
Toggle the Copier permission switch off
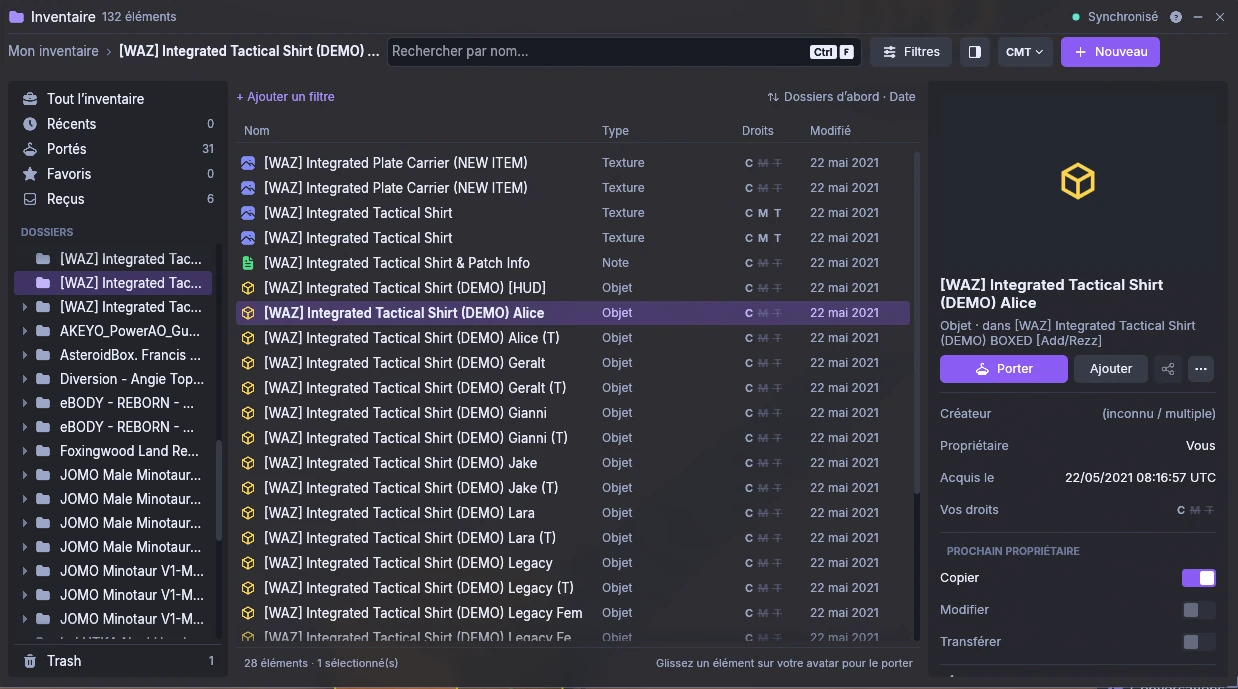tap(1199, 578)
